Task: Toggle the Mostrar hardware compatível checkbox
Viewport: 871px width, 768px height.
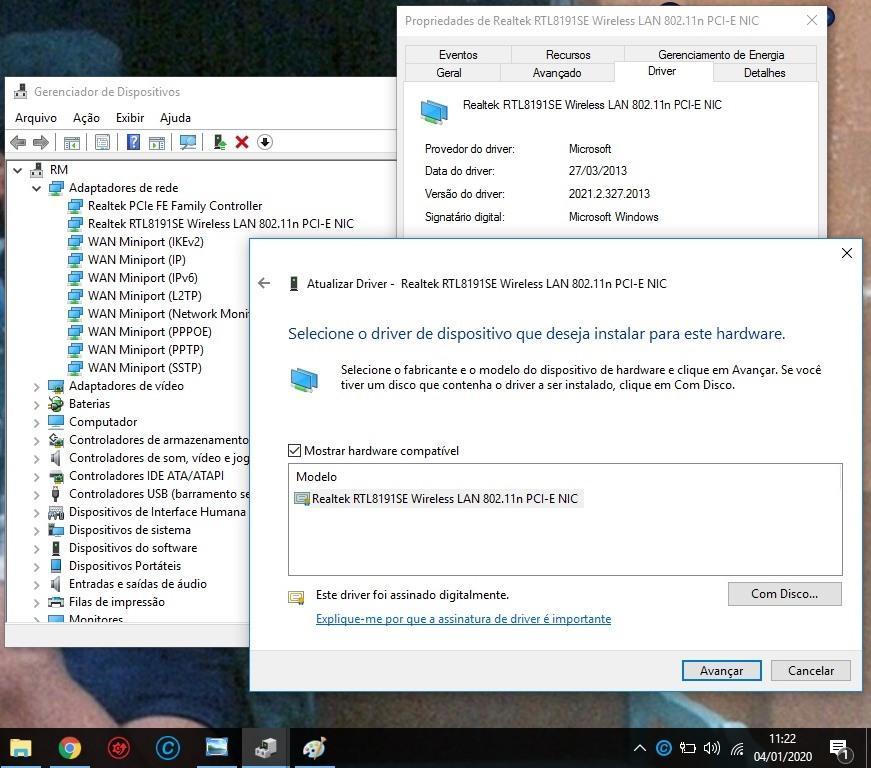Action: click(x=295, y=451)
